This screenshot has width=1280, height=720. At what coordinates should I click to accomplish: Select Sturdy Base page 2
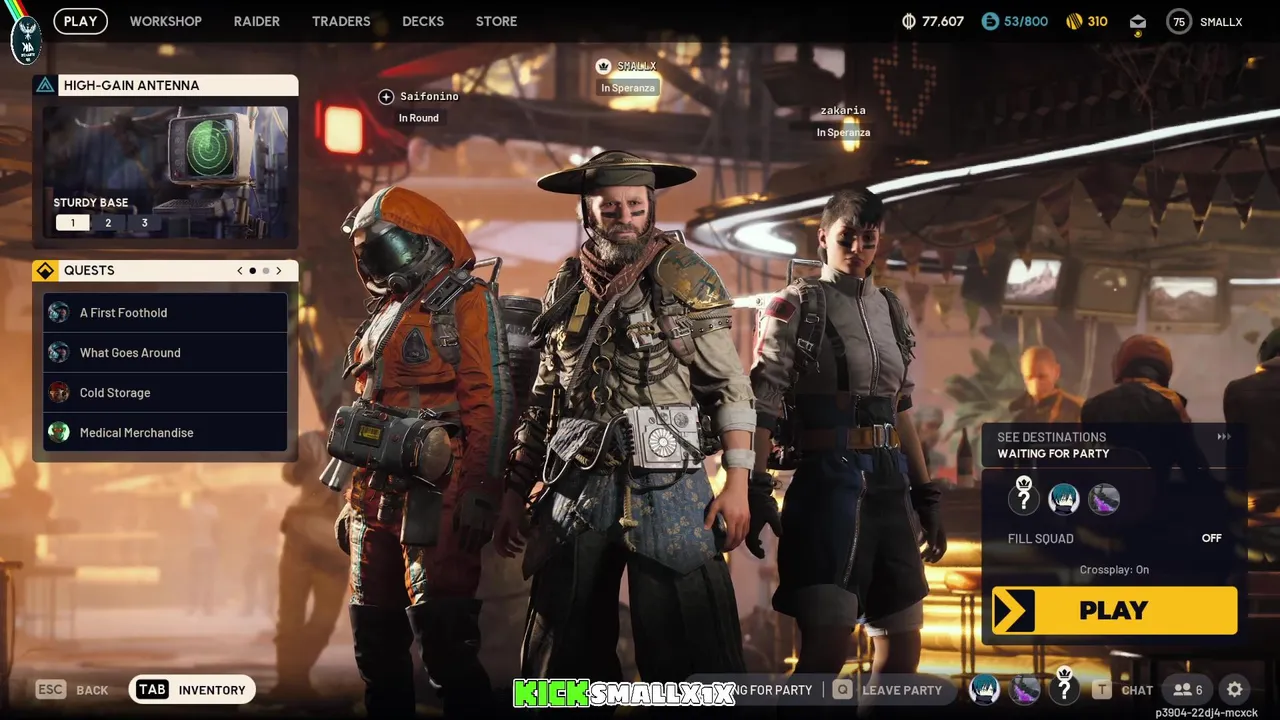pos(108,223)
